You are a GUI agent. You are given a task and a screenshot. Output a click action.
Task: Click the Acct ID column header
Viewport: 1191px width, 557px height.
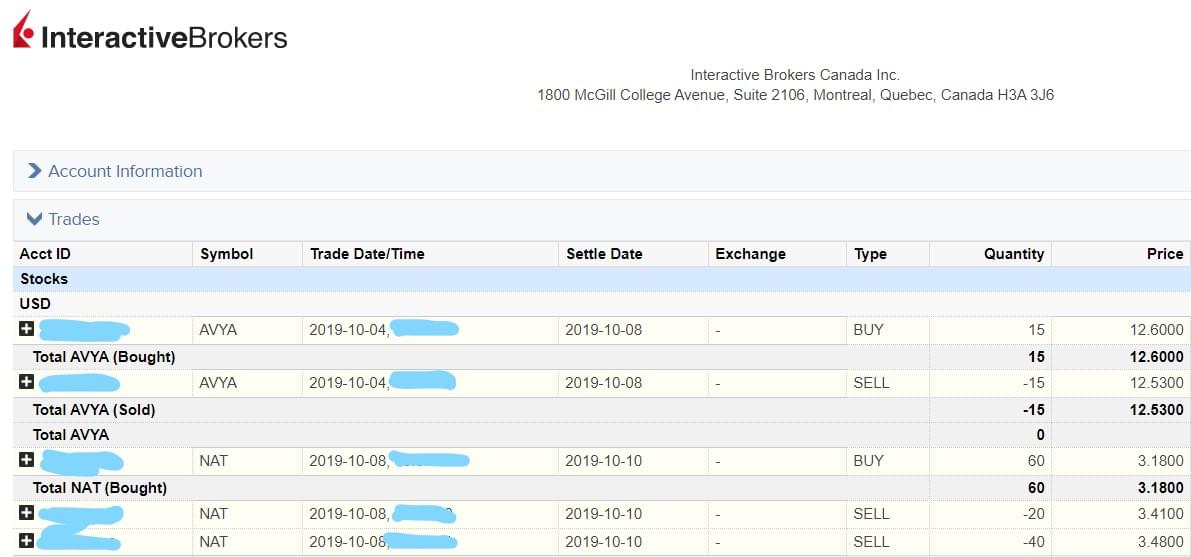click(x=45, y=254)
